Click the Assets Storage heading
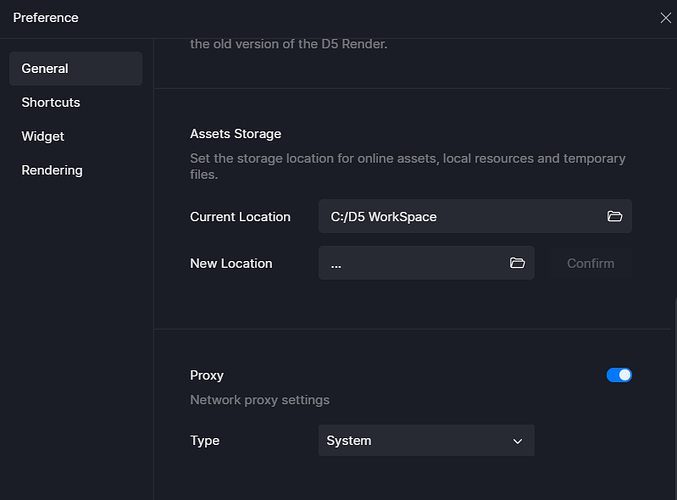 coord(236,134)
